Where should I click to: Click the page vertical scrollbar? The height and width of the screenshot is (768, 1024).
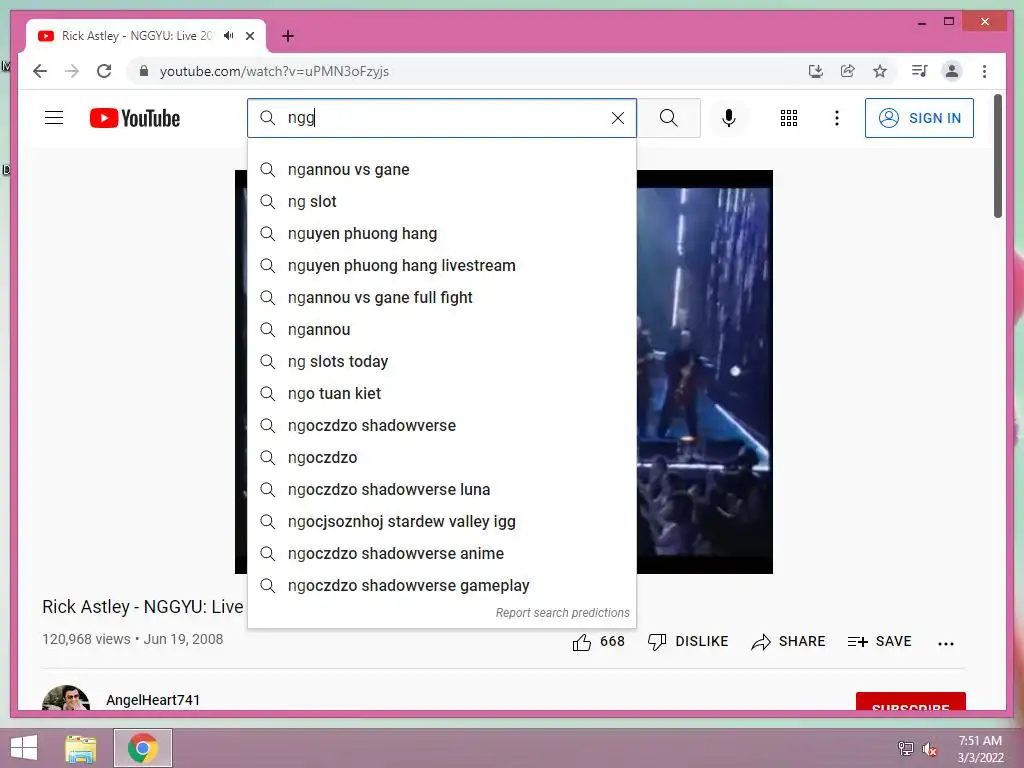997,156
